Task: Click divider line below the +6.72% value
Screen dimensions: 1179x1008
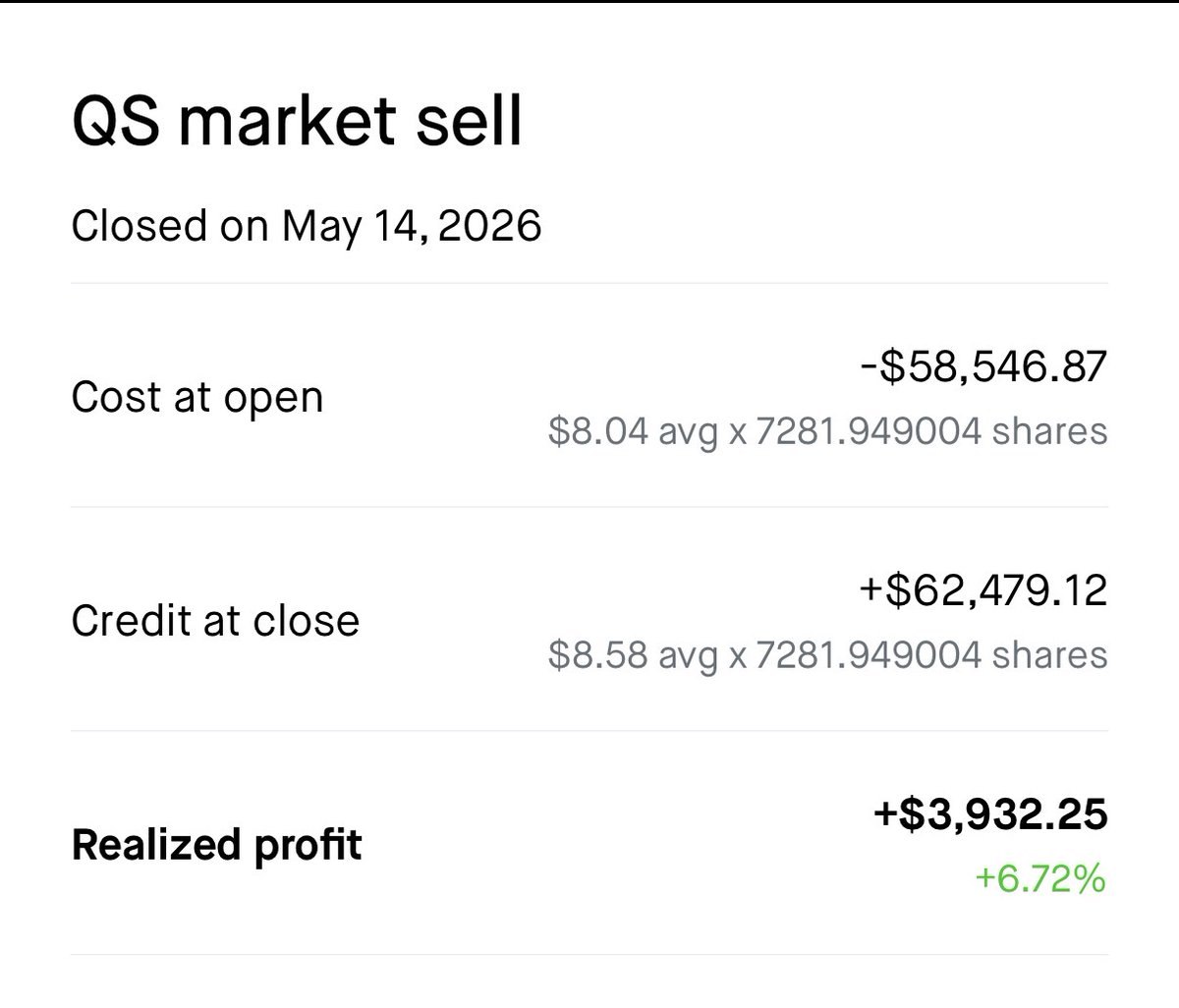Action: 589,954
